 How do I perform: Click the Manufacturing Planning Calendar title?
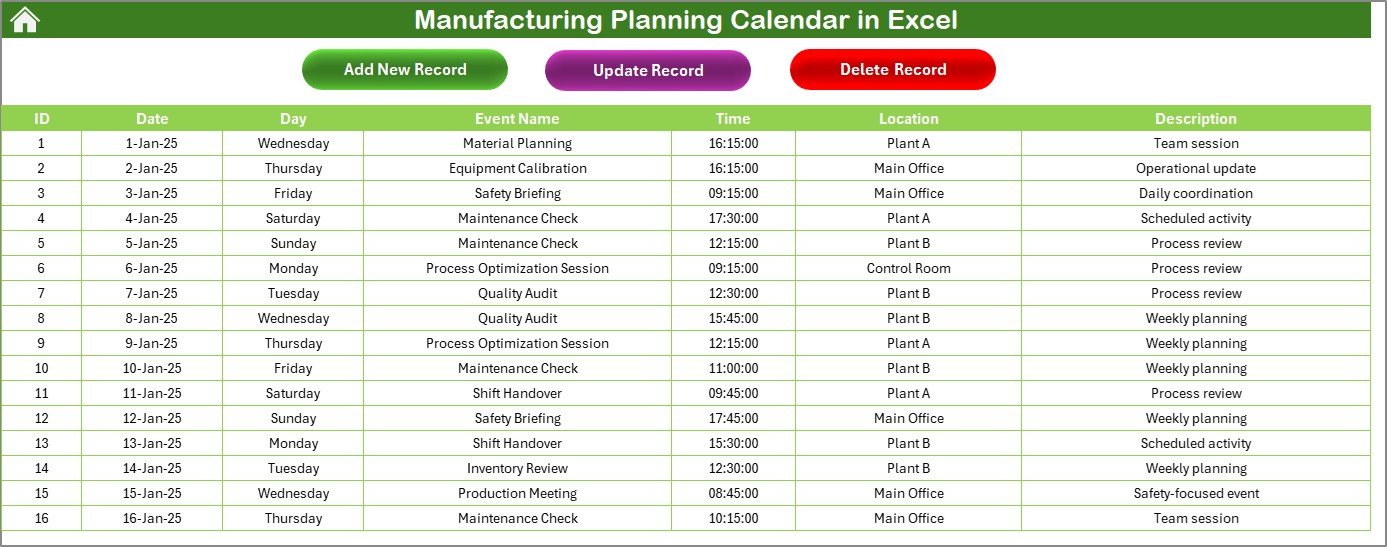[x=686, y=20]
